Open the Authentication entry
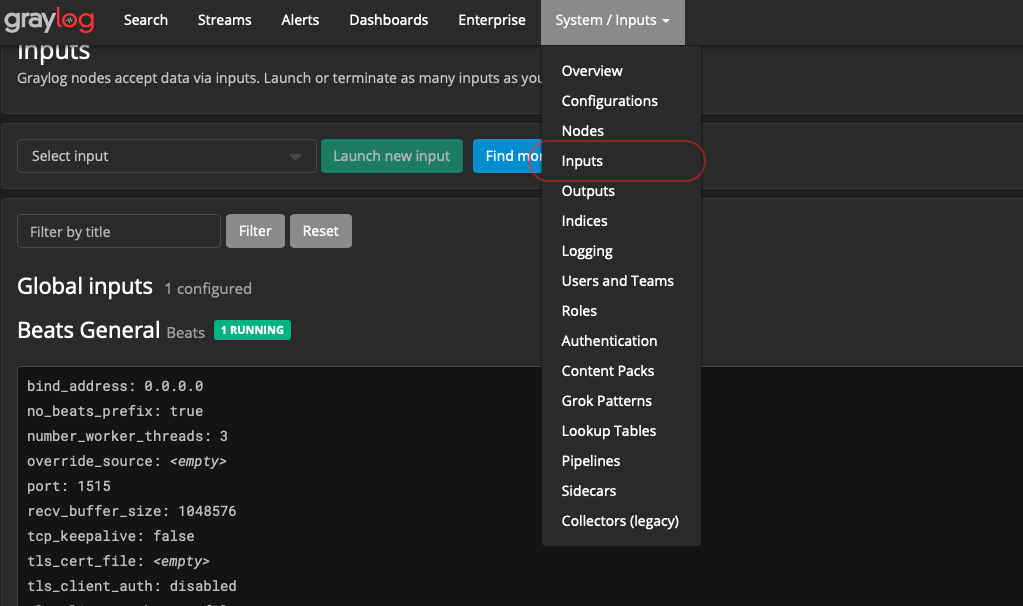The height and width of the screenshot is (606, 1023). pos(609,341)
